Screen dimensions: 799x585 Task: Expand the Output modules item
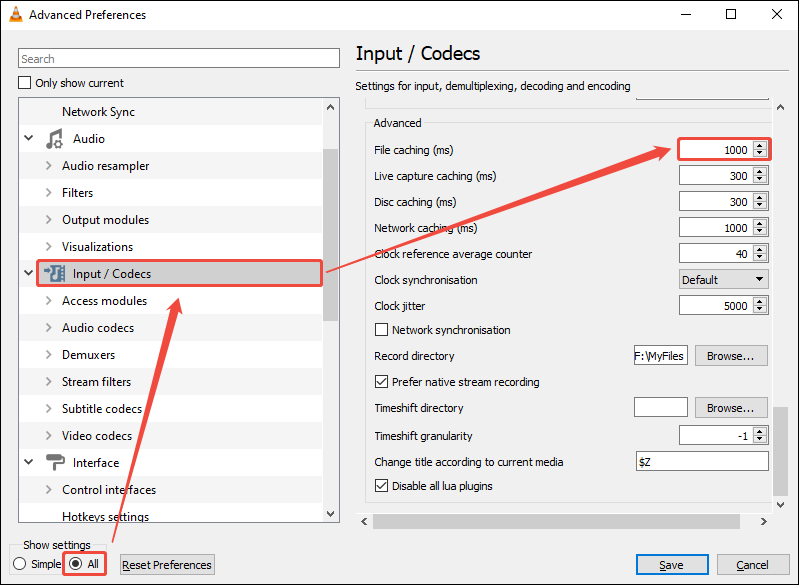pos(49,220)
